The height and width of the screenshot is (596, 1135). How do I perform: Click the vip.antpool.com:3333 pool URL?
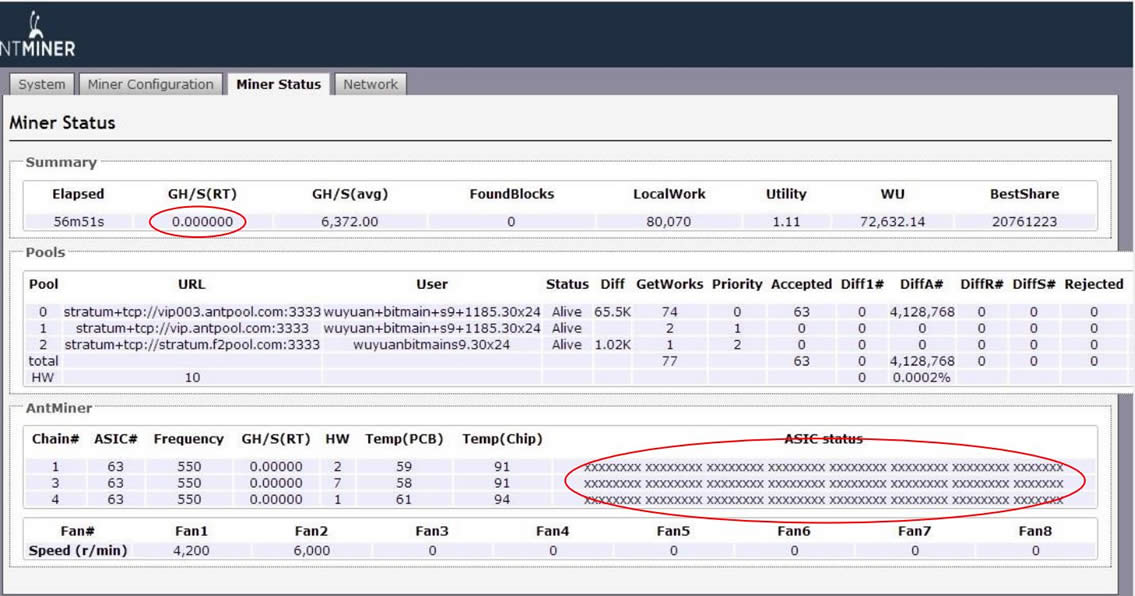(192, 328)
